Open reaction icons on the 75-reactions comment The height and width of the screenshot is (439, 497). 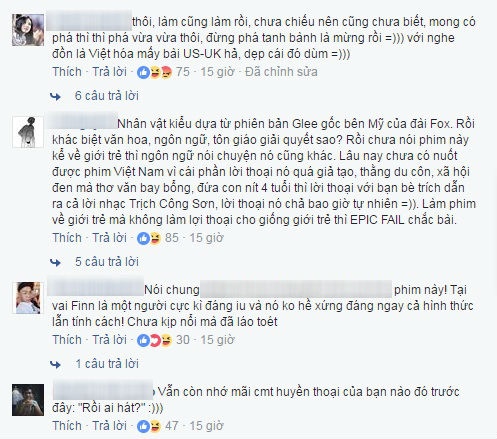155,72
